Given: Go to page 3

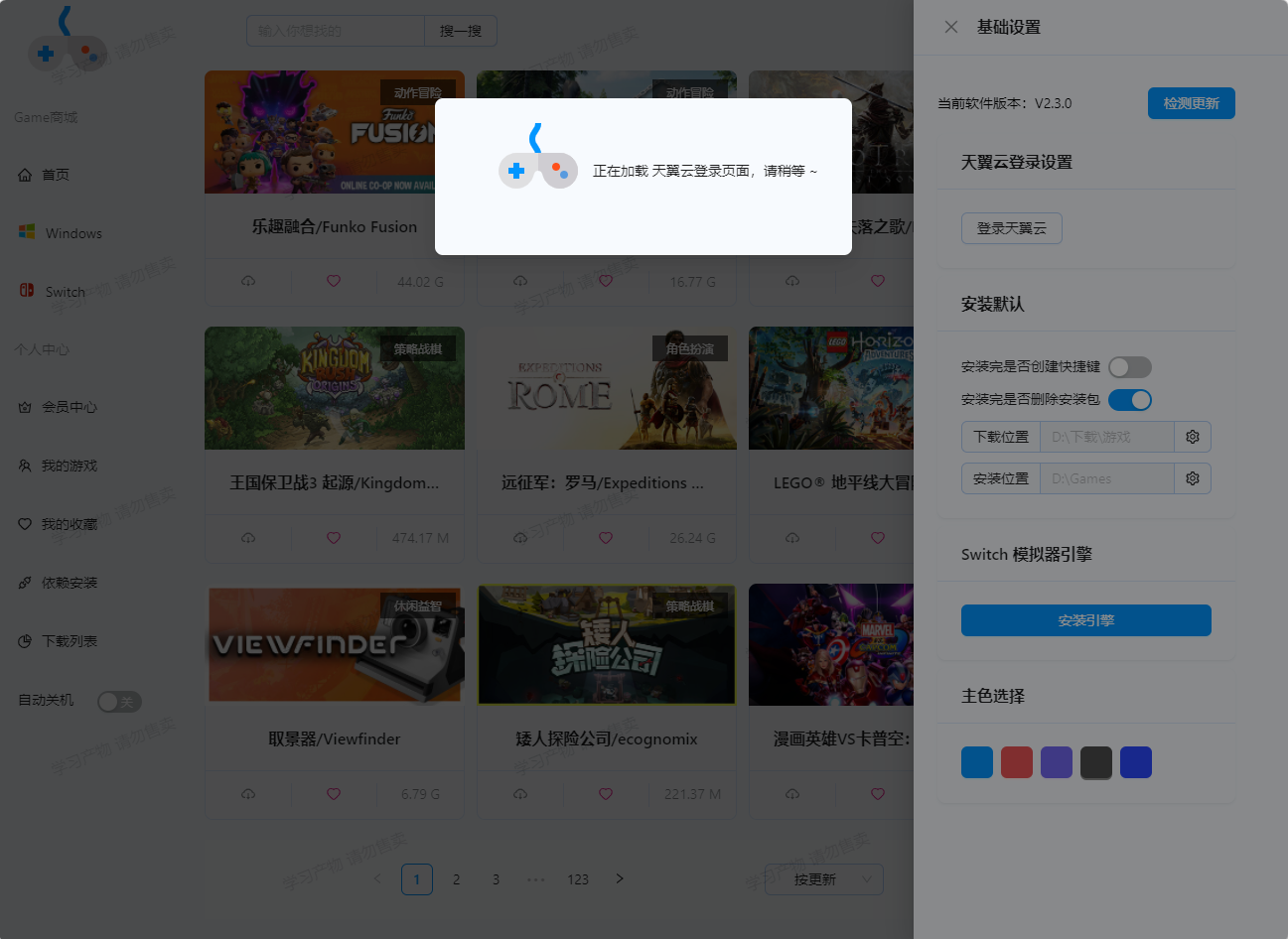Looking at the screenshot, I should (x=497, y=879).
